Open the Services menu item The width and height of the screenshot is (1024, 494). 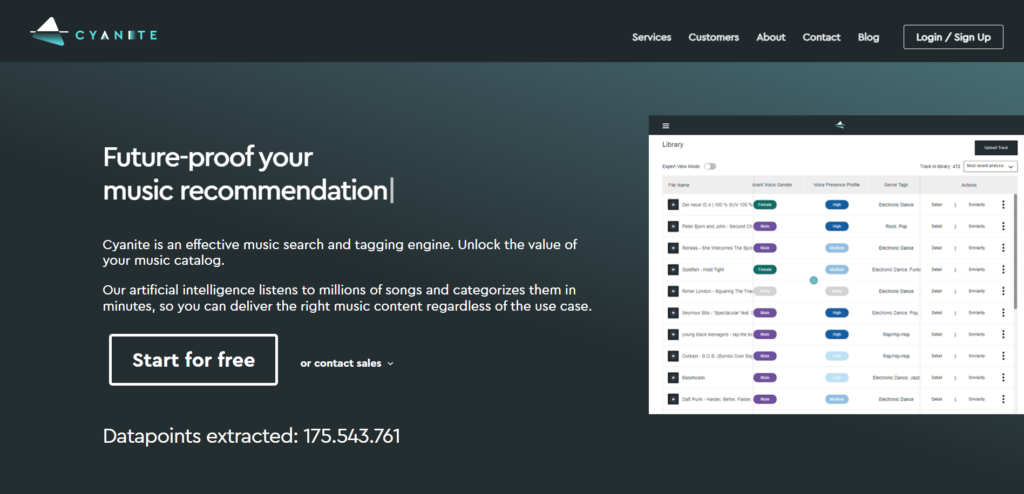651,37
